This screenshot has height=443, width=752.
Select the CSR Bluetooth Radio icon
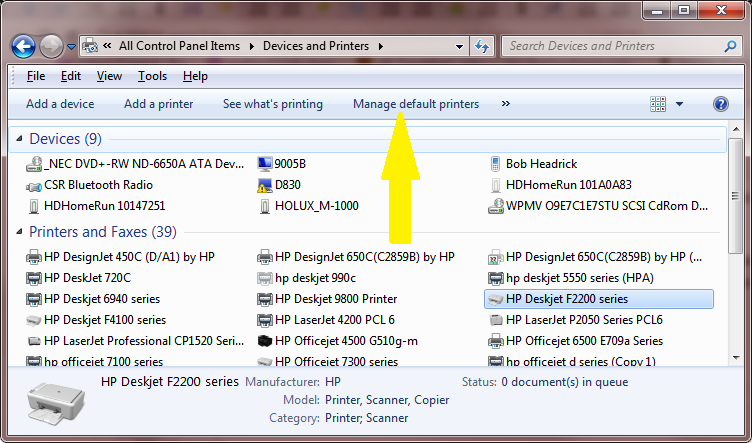tap(34, 186)
